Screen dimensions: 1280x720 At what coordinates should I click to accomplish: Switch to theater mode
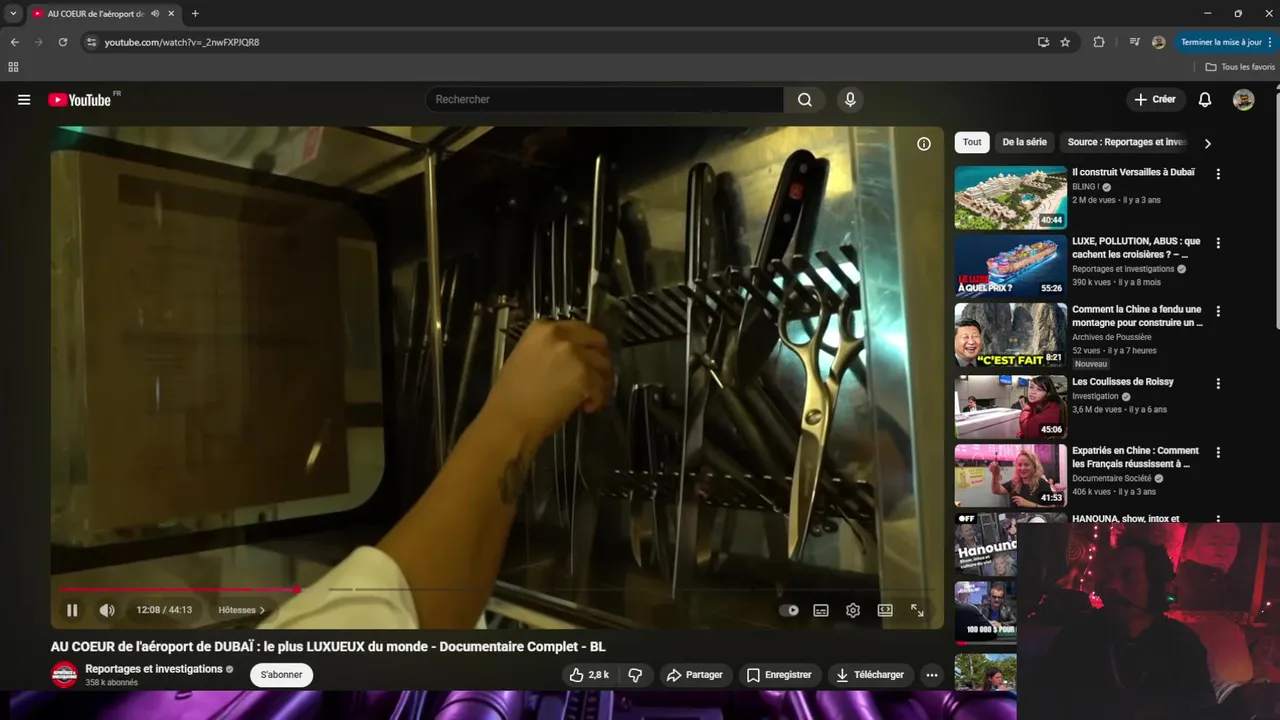[x=885, y=610]
